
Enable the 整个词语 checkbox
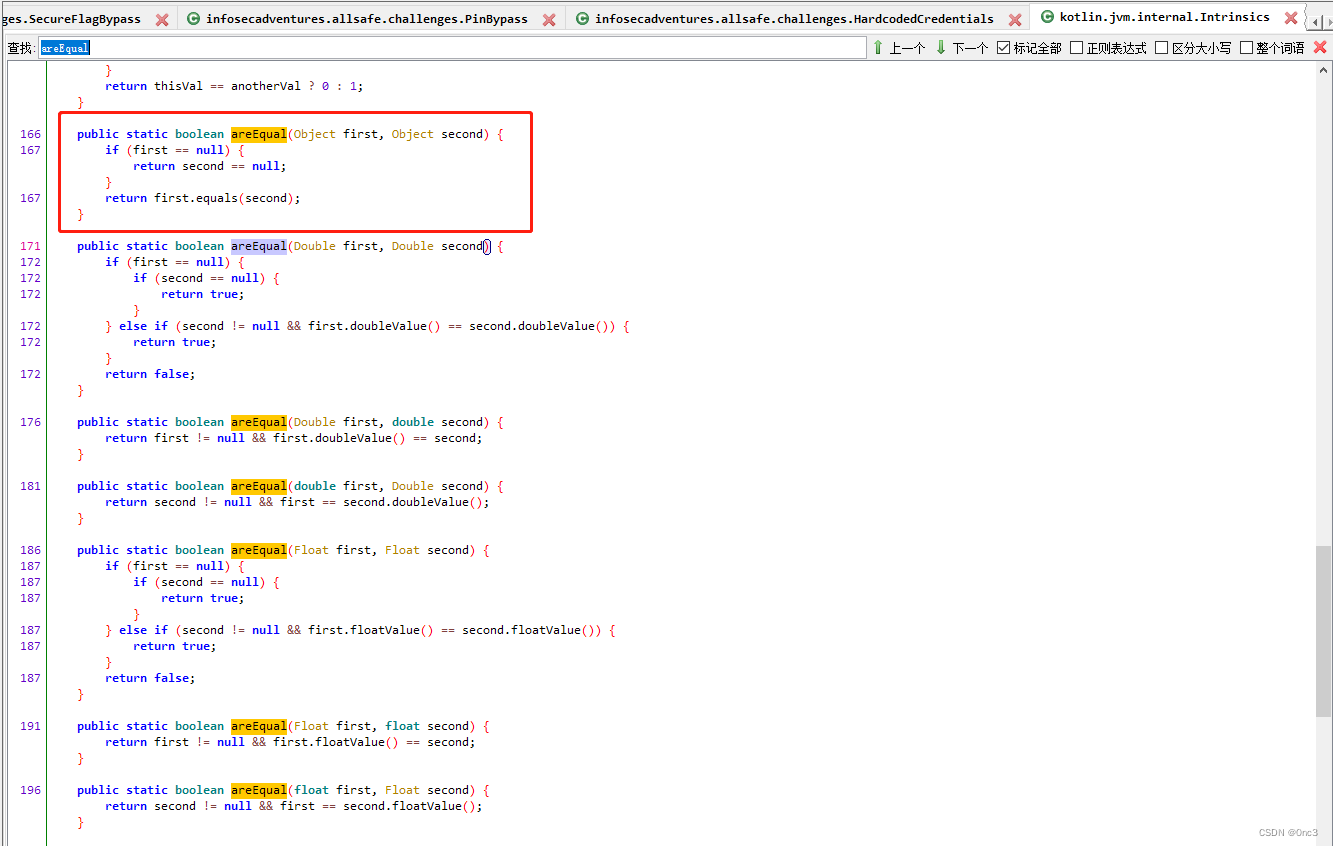tap(1247, 48)
